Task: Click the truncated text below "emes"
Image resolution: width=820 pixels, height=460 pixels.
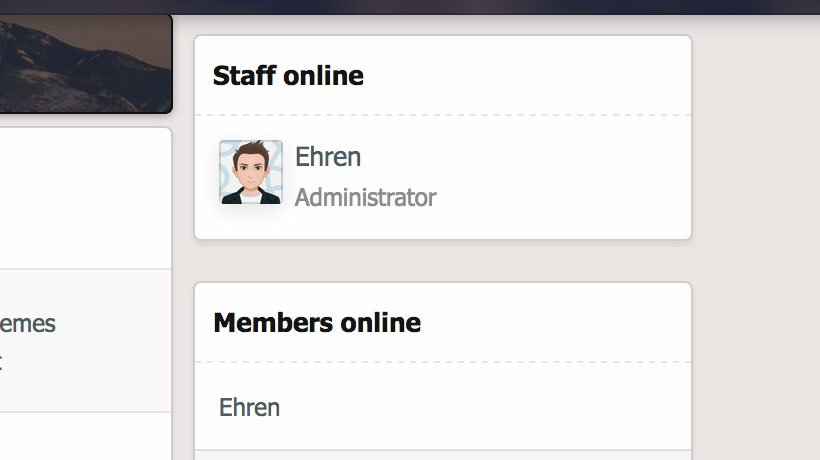Action: [1, 362]
